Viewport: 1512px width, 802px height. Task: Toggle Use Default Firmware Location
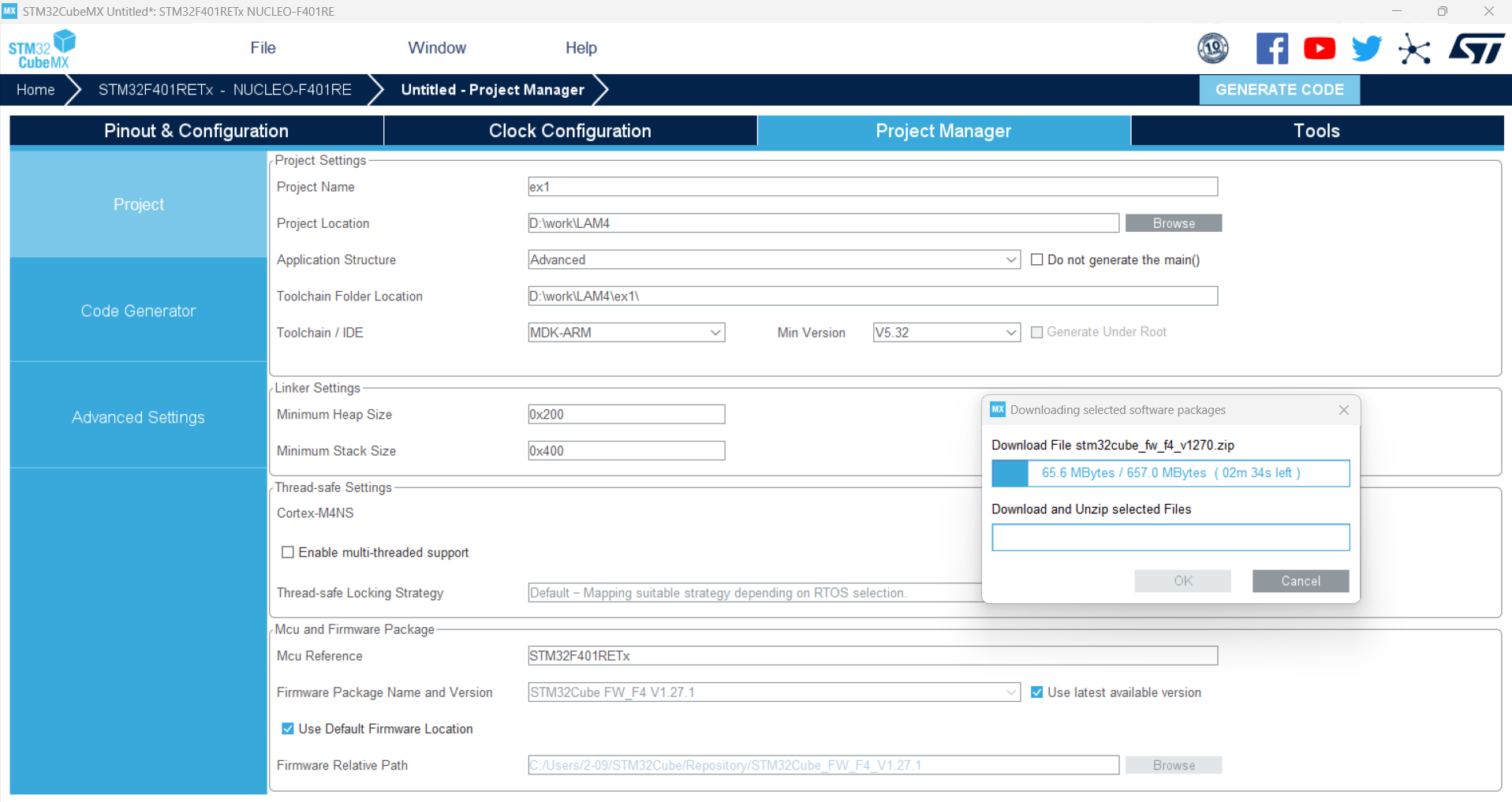click(288, 729)
